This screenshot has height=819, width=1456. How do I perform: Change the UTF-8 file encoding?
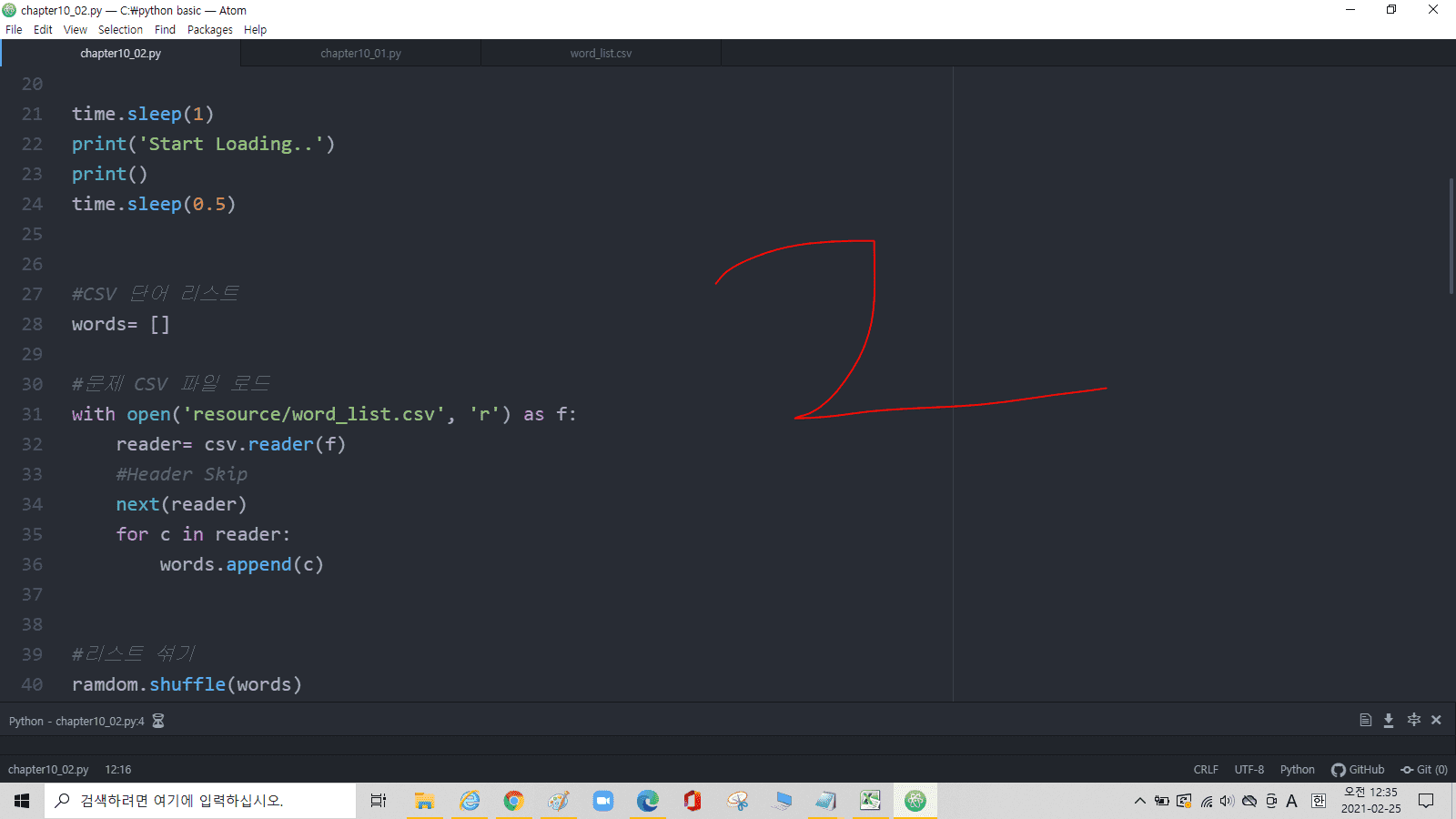coord(1249,770)
